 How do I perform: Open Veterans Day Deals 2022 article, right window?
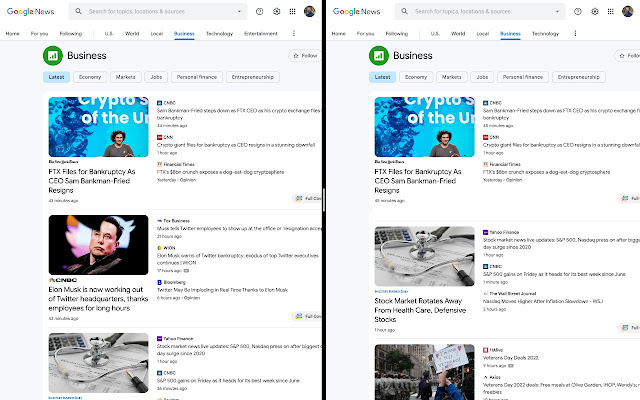tap(511, 358)
